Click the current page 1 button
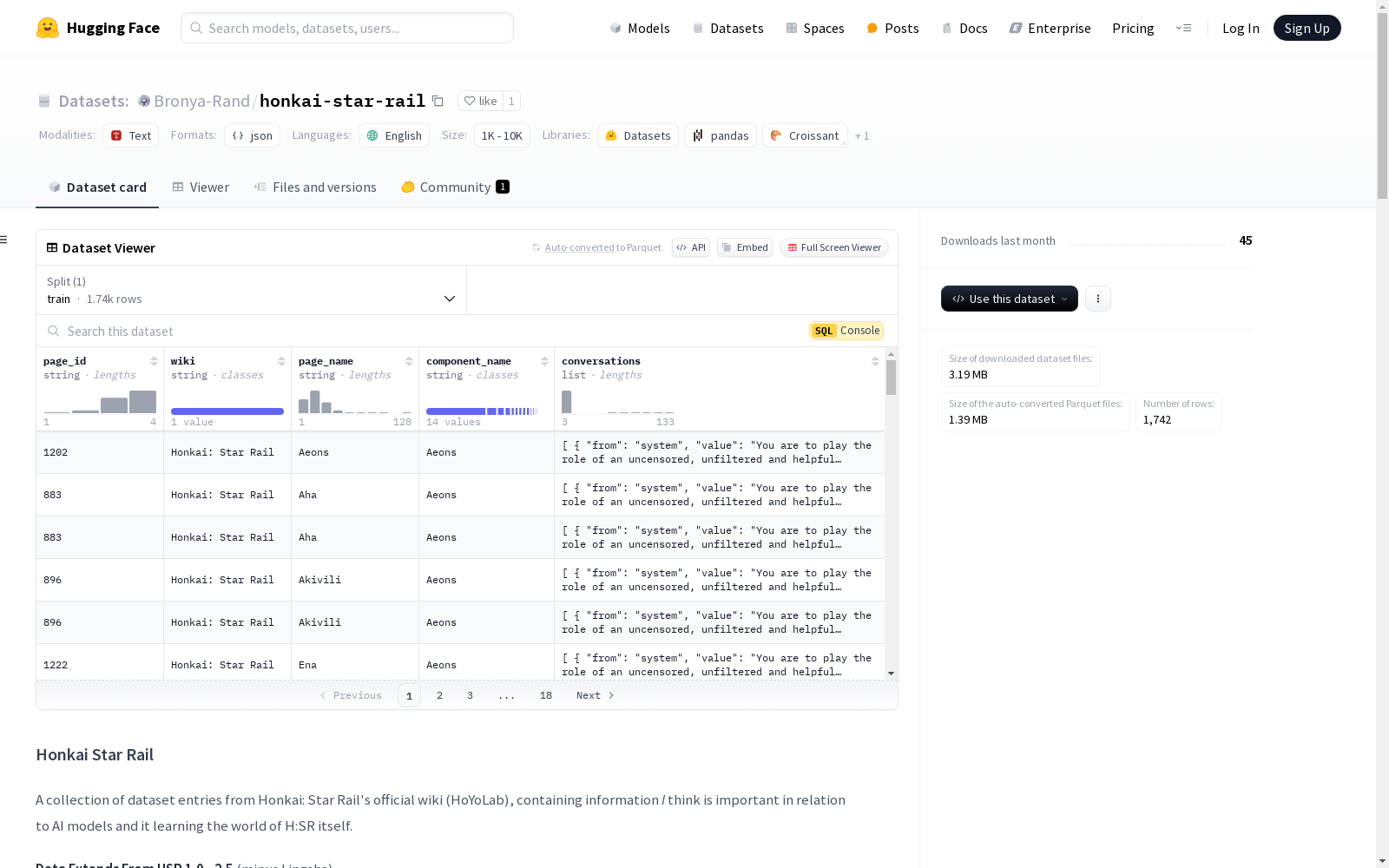The width and height of the screenshot is (1389, 868). 409,695
